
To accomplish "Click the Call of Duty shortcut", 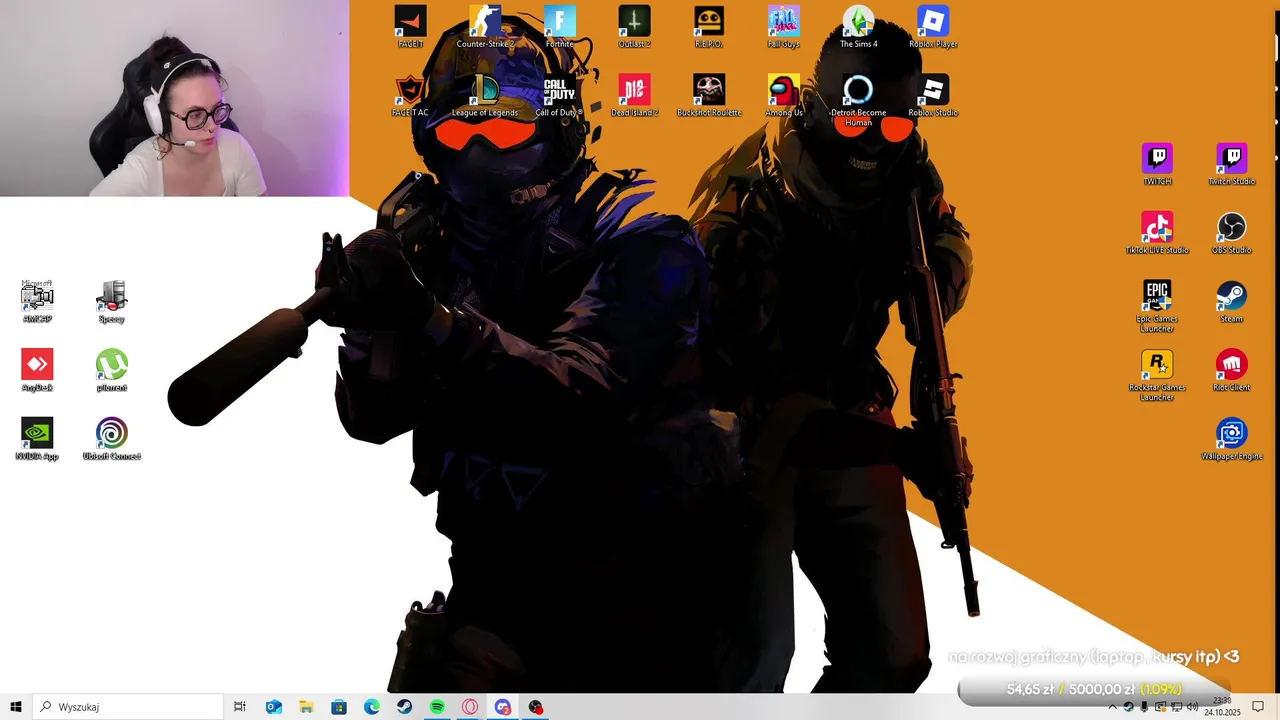I will click(560, 96).
